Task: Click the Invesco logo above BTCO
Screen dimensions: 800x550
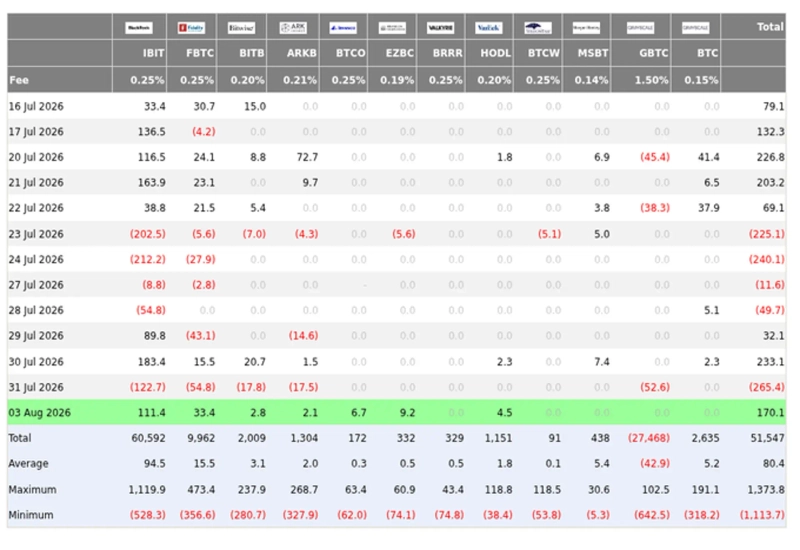Action: [x=343, y=28]
